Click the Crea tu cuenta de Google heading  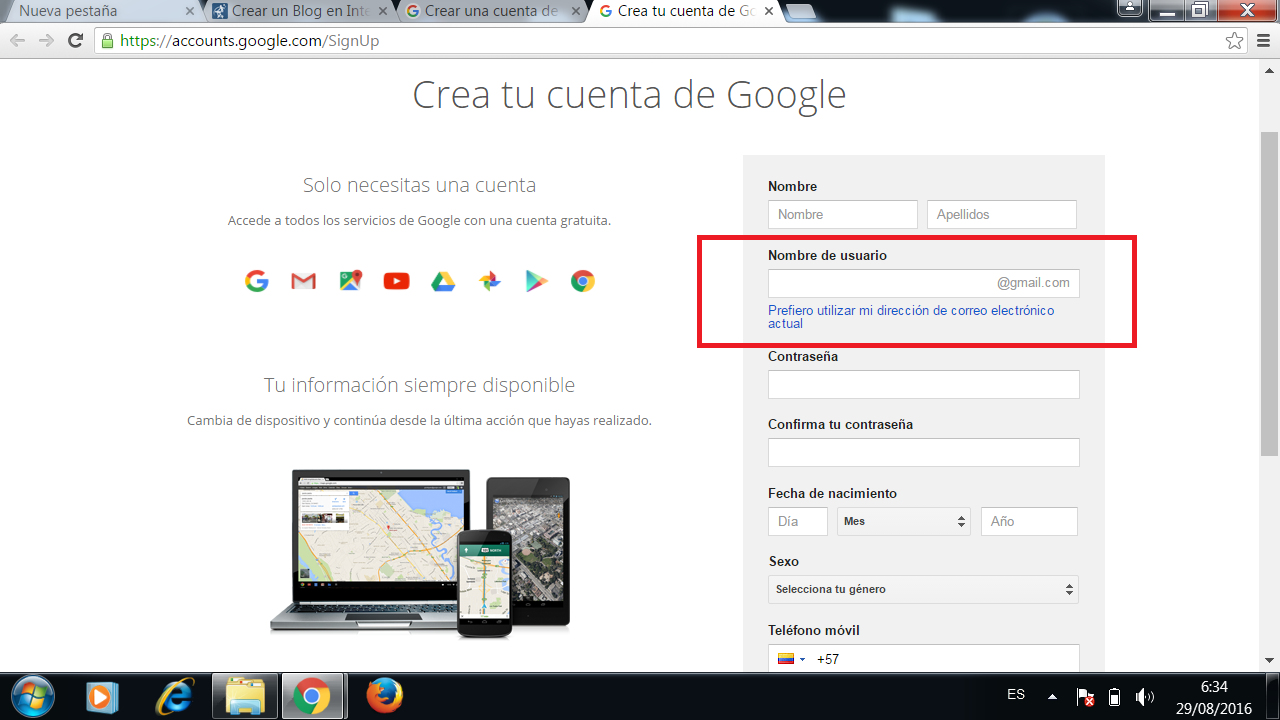[629, 95]
